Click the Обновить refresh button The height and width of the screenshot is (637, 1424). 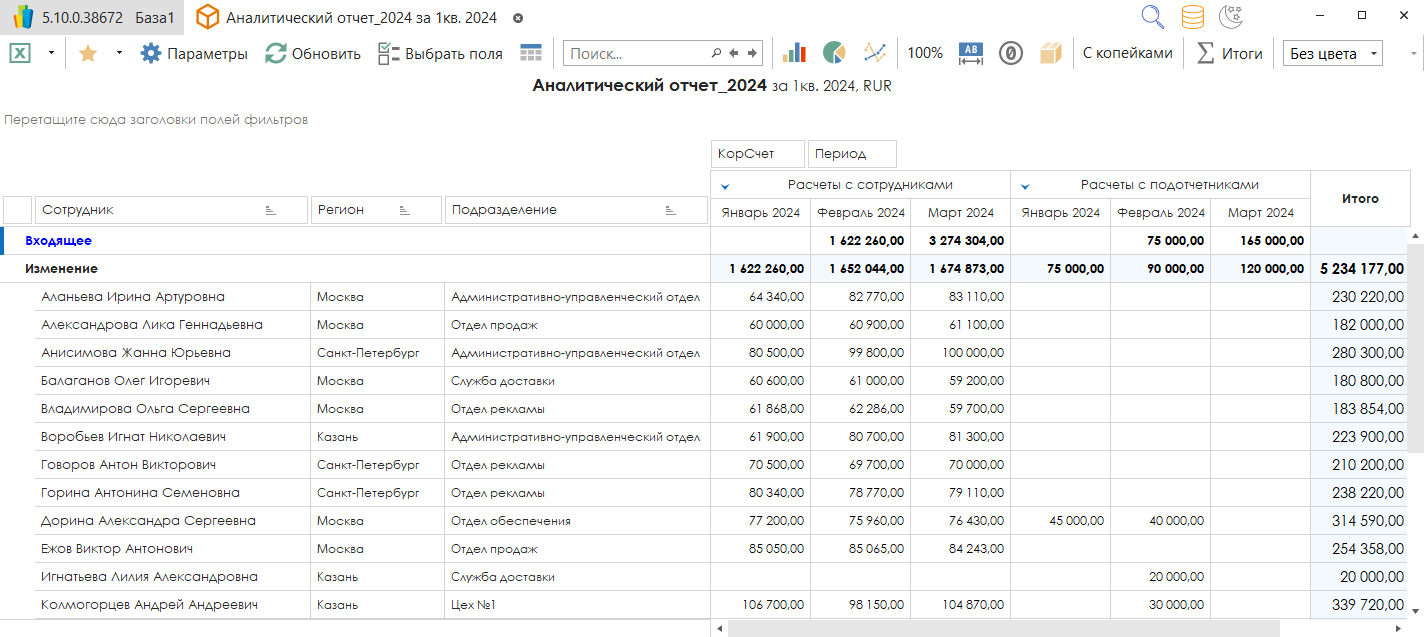tap(313, 53)
